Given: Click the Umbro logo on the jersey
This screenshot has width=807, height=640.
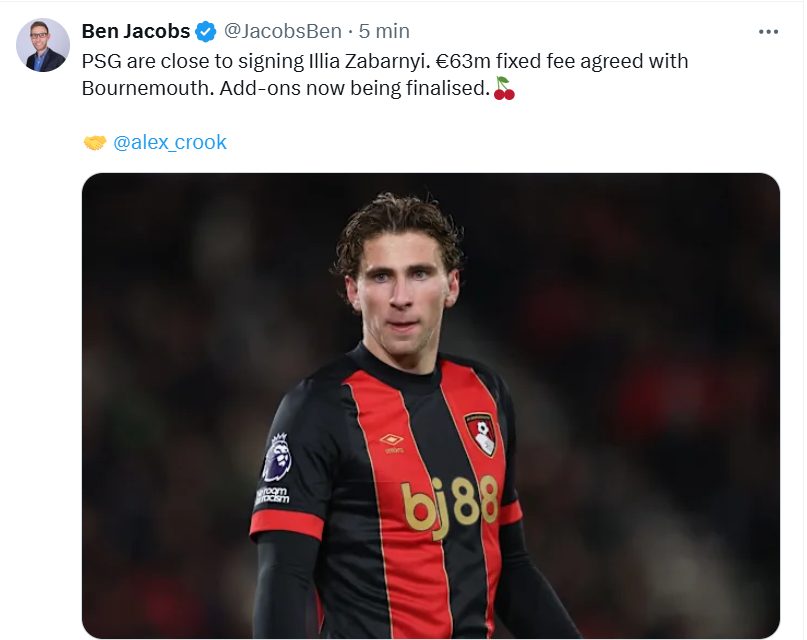Looking at the screenshot, I should coord(392,442).
